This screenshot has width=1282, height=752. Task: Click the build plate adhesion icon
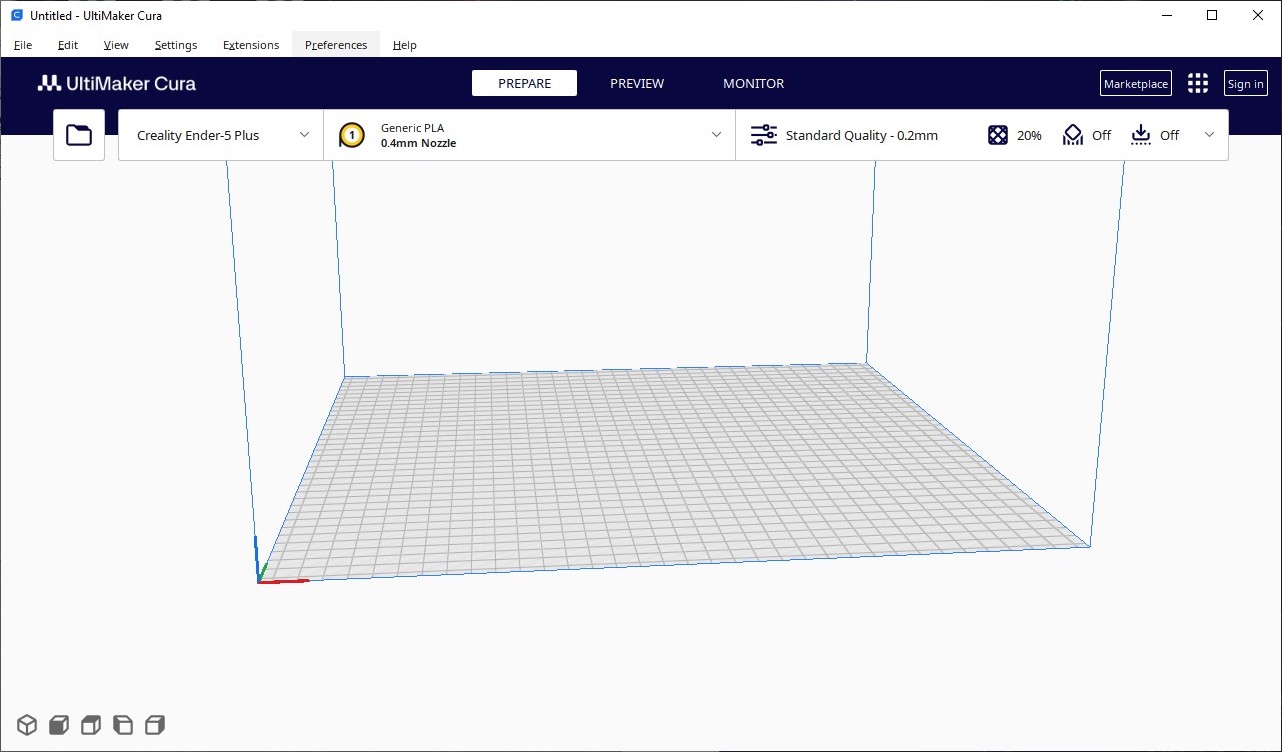click(x=1141, y=135)
